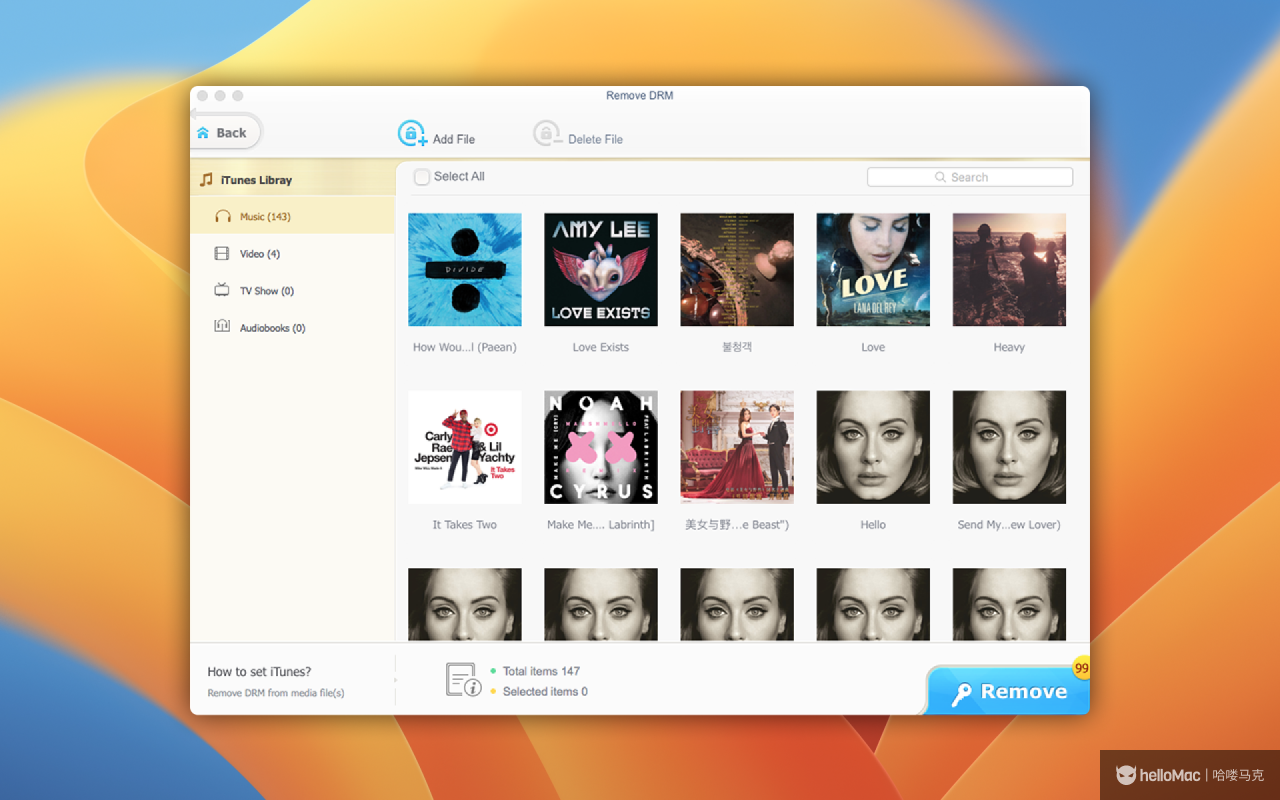Select the 불청객 album cover

pos(737,269)
